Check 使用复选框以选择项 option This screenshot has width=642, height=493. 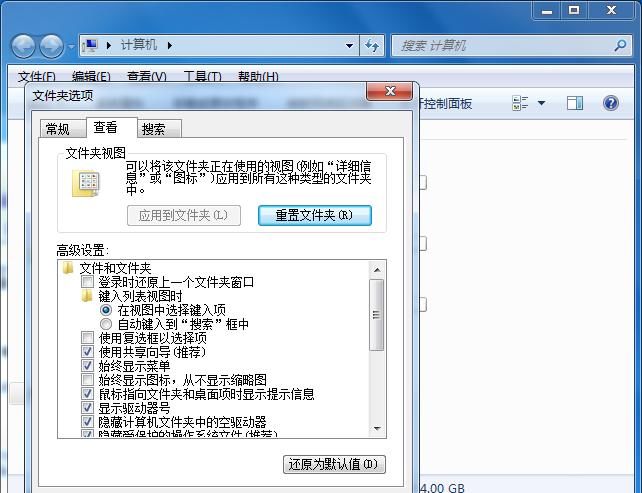click(89, 339)
